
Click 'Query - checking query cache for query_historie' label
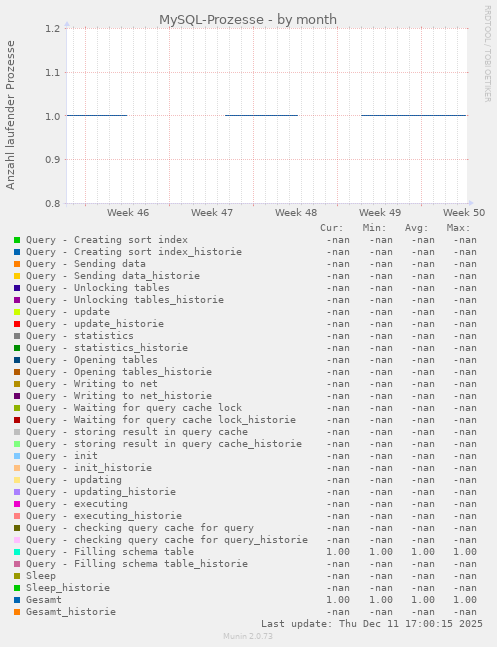click(x=167, y=540)
